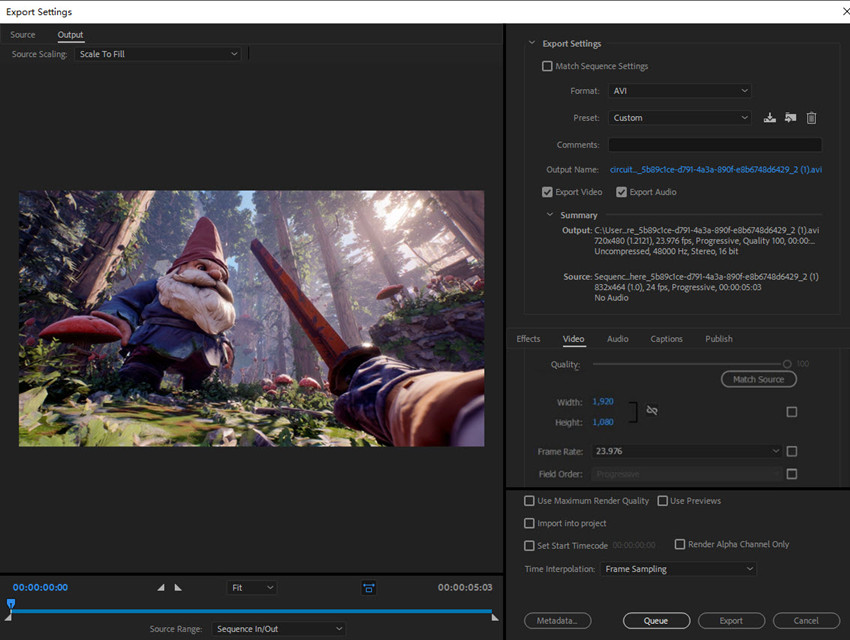850x640 pixels.
Task: Open the Captions tab
Action: 667,339
